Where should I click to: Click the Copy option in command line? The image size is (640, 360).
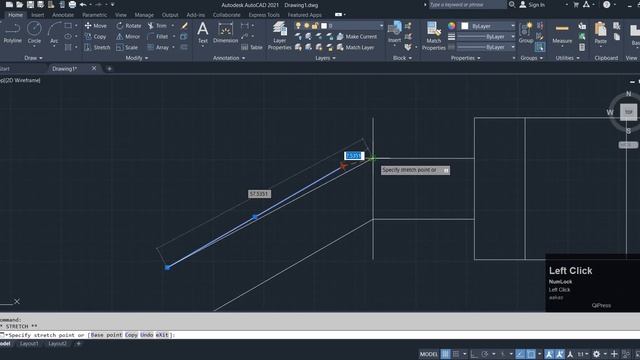[131, 335]
